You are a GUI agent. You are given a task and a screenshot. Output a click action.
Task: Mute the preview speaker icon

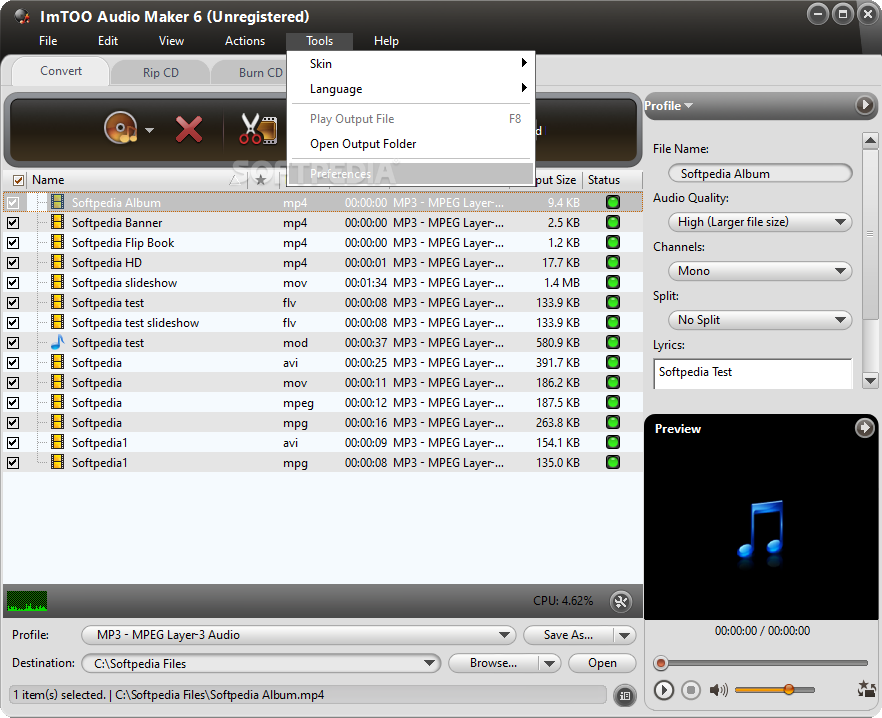[718, 690]
